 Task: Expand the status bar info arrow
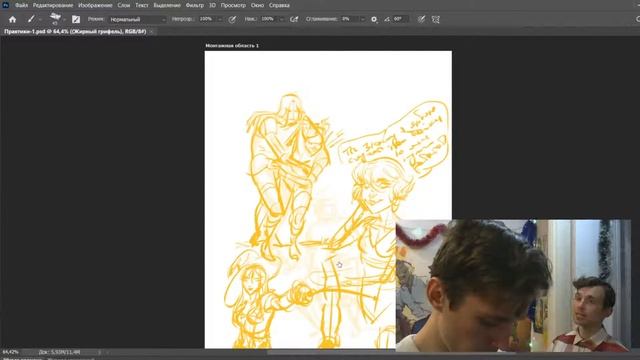click(x=99, y=352)
